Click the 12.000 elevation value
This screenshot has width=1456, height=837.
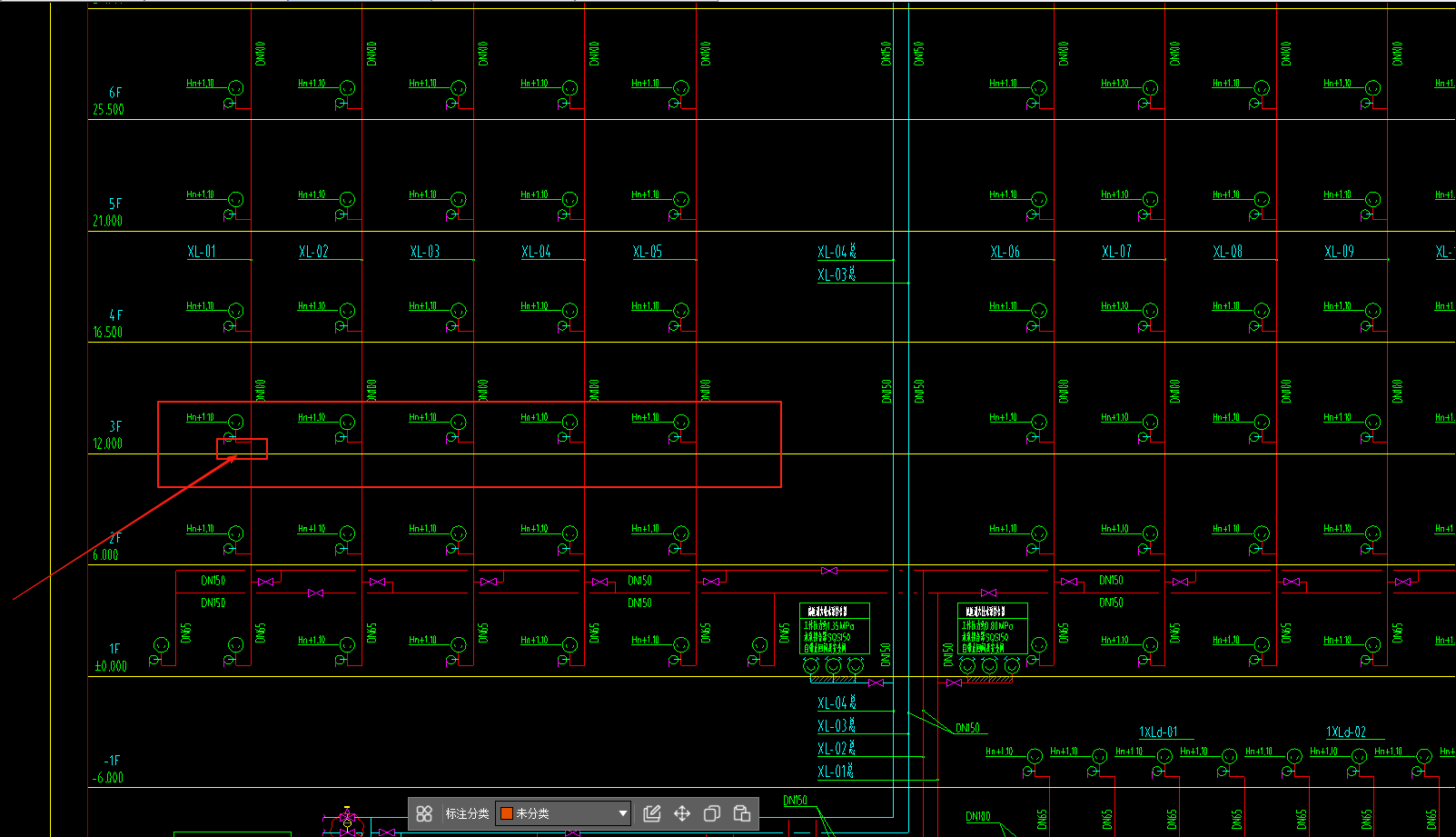click(107, 443)
